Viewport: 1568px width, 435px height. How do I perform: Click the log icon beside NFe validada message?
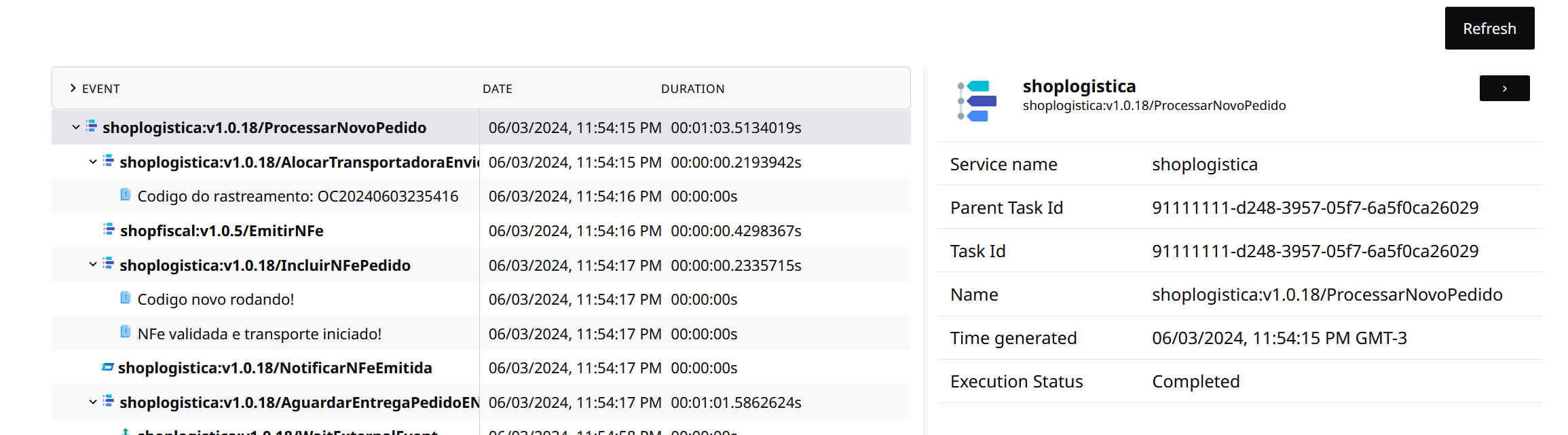126,333
